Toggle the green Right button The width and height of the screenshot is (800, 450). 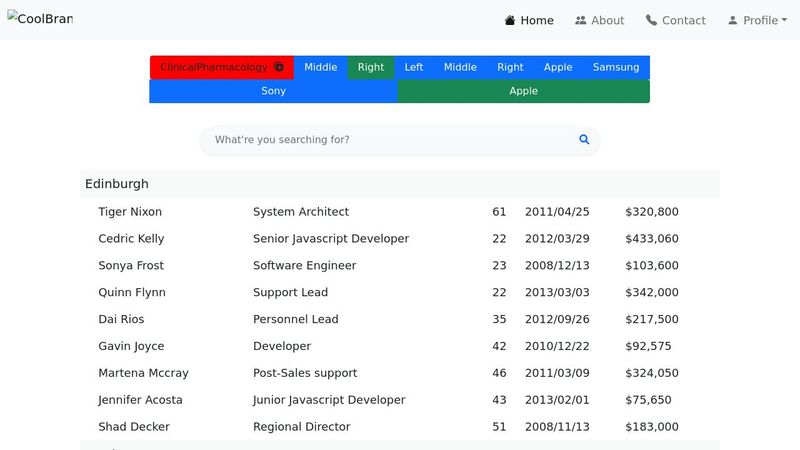coord(371,68)
